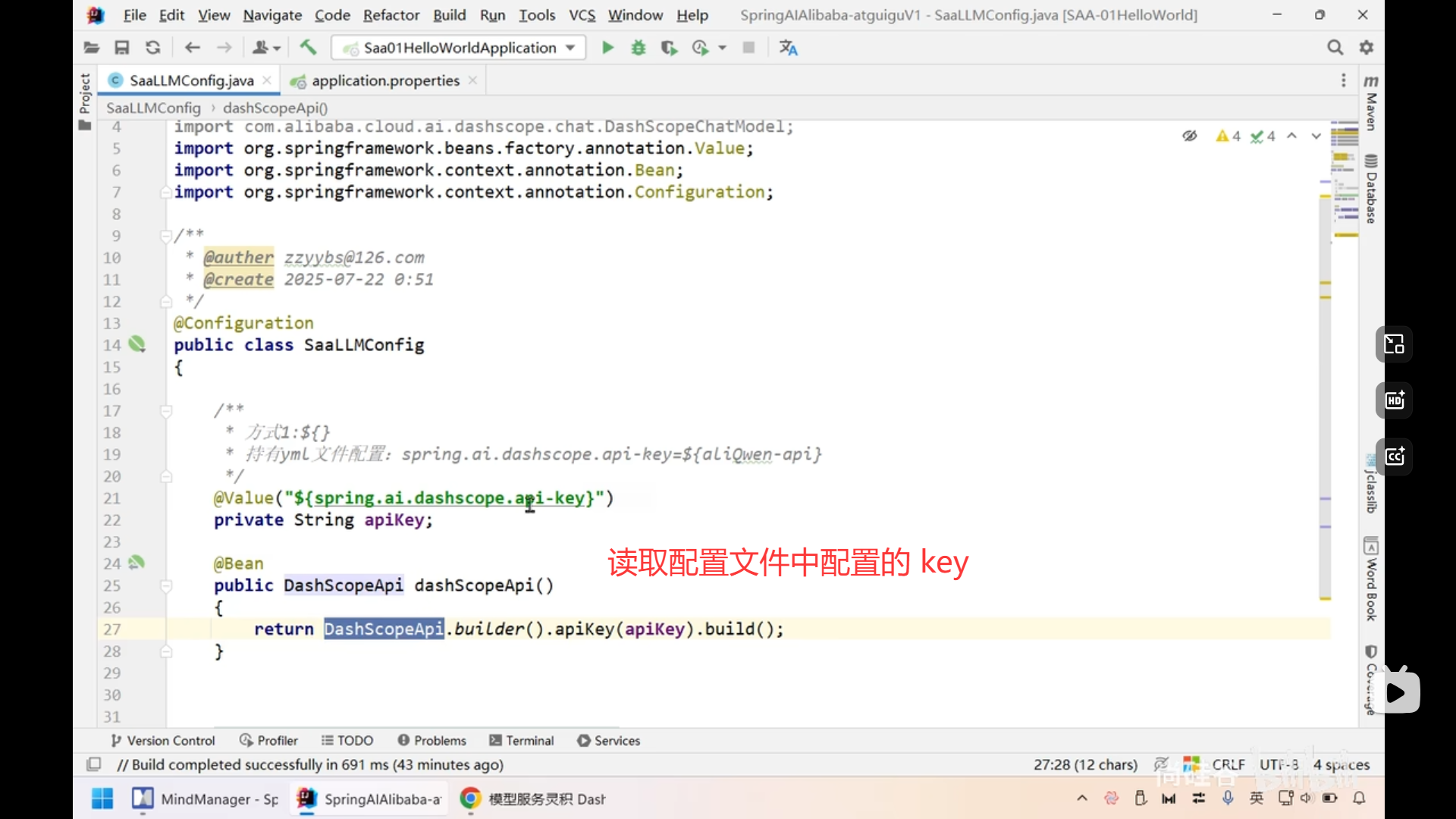Collapse the Javadoc comment fold at line 9
Image resolution: width=1456 pixels, height=819 pixels.
[165, 236]
